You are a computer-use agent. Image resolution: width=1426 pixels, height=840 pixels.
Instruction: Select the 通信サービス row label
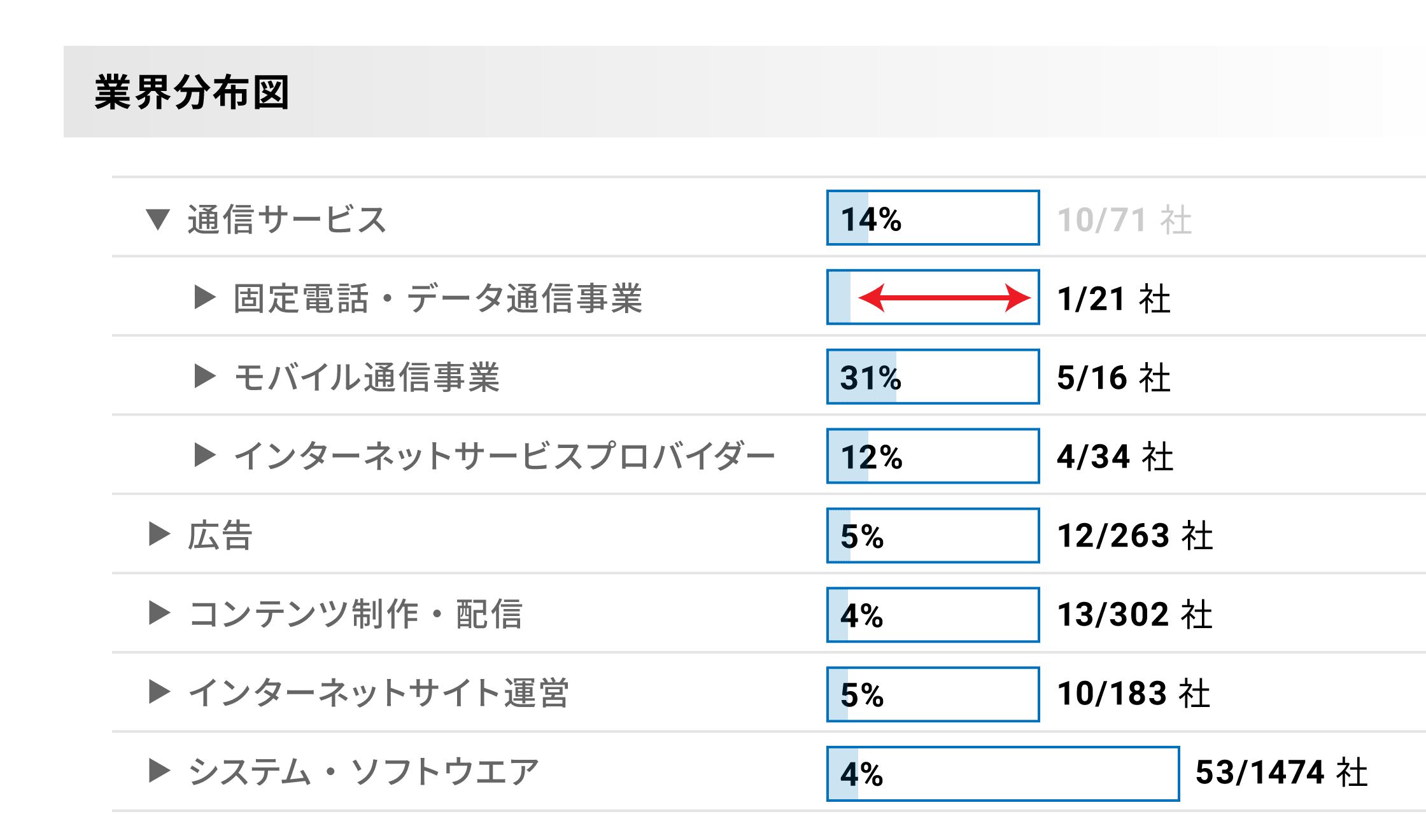click(287, 220)
